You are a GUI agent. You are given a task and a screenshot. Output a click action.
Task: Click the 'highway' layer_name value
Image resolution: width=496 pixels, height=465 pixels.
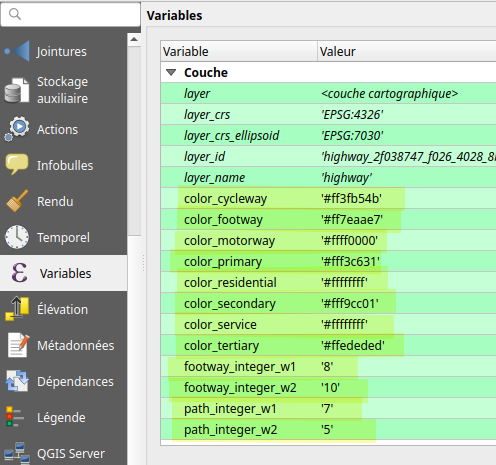(x=346, y=178)
